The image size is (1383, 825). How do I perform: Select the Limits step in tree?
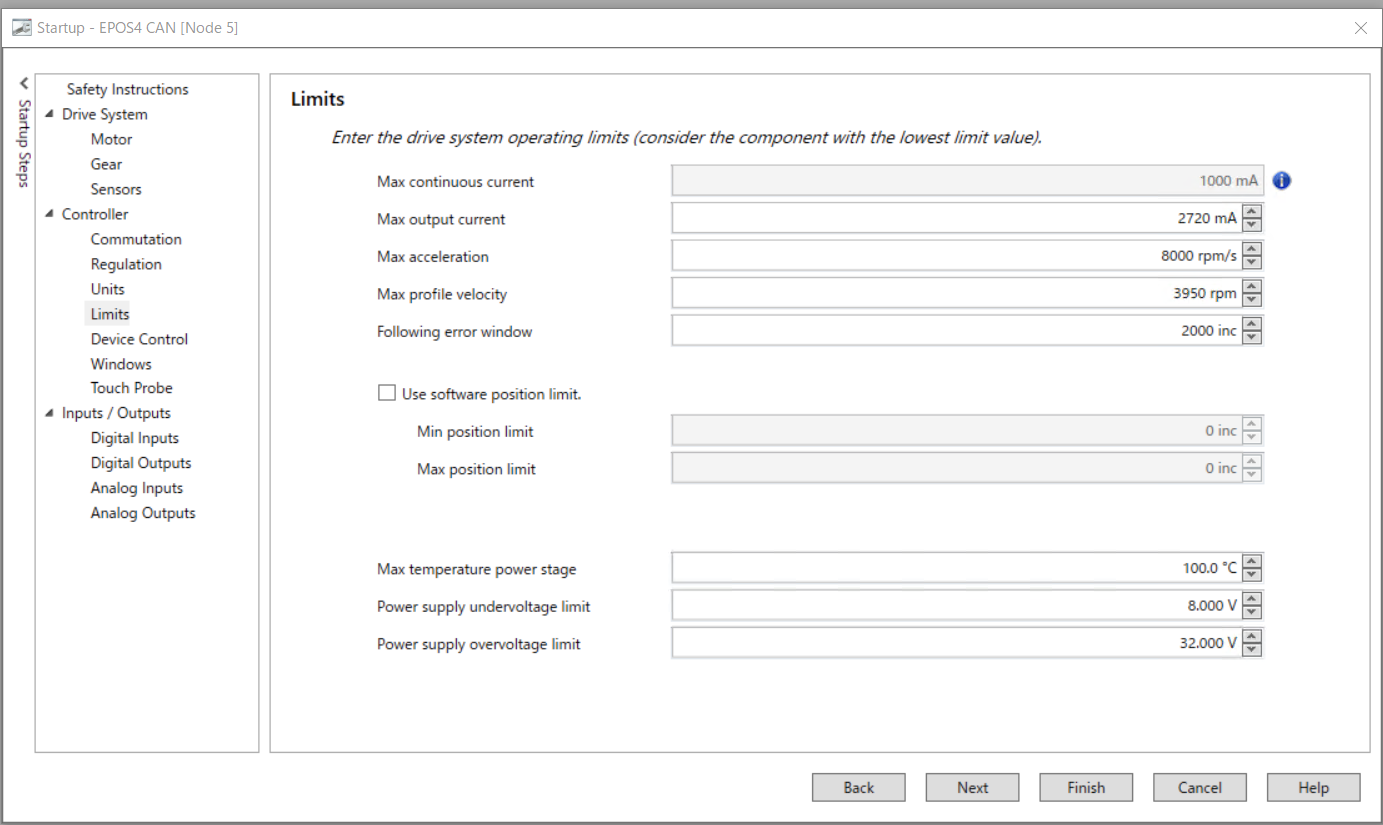tap(110, 314)
